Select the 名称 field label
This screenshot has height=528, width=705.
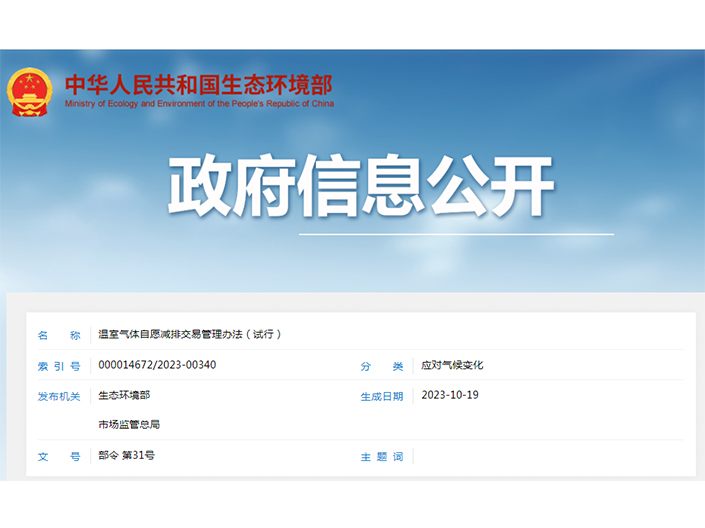[x=59, y=335]
